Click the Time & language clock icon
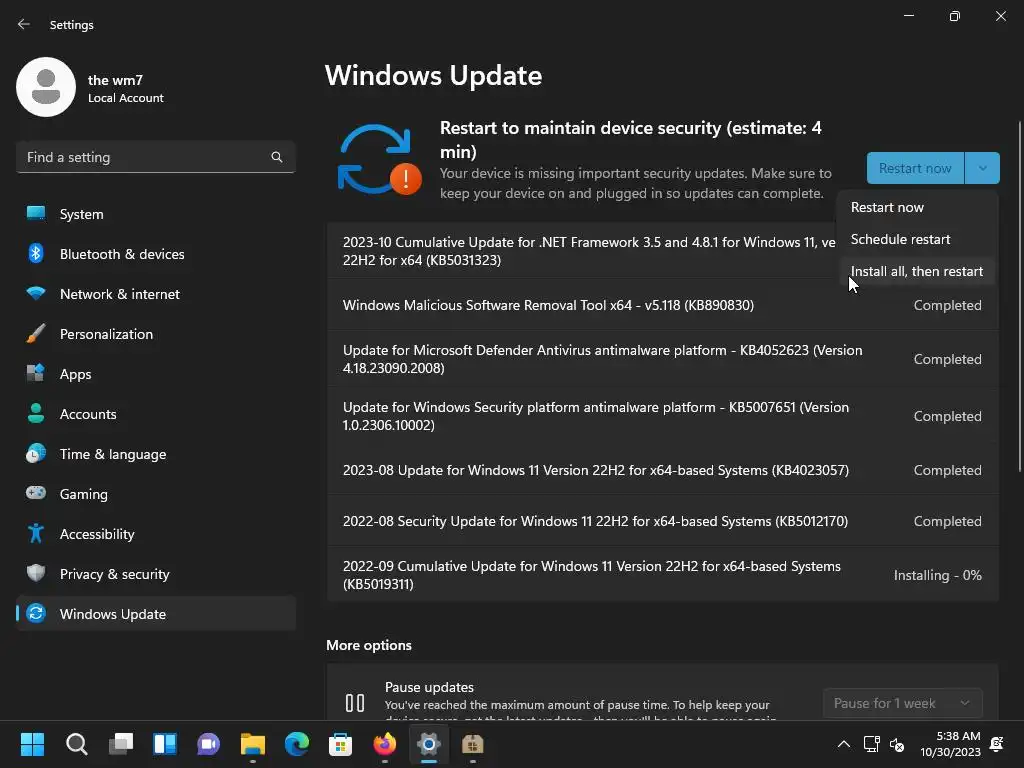This screenshot has width=1024, height=768. (x=36, y=453)
